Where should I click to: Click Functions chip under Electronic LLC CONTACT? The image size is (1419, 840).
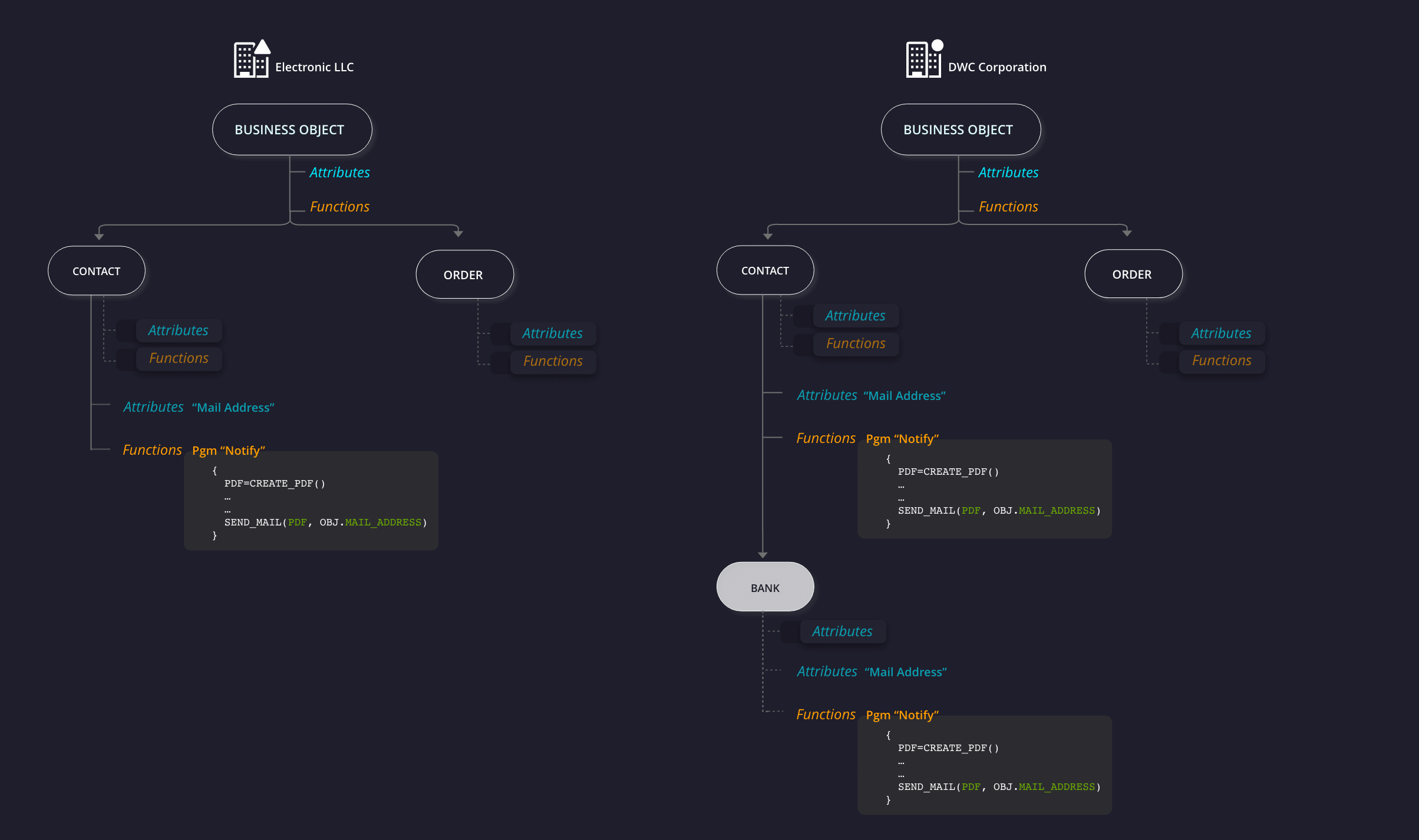click(x=179, y=358)
